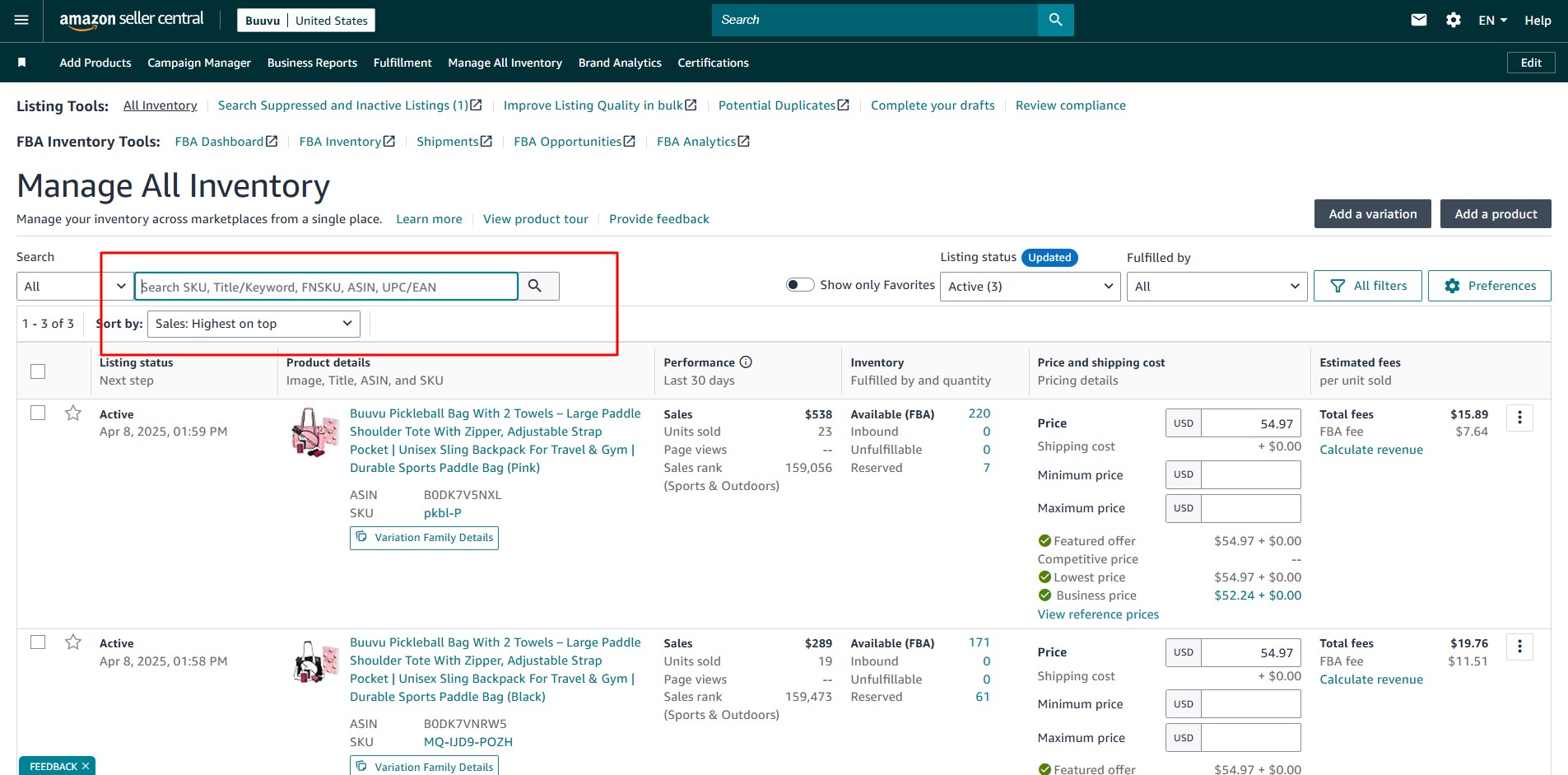Toggle Show only Favorites switch
Viewport: 1568px width, 775px height.
(799, 285)
